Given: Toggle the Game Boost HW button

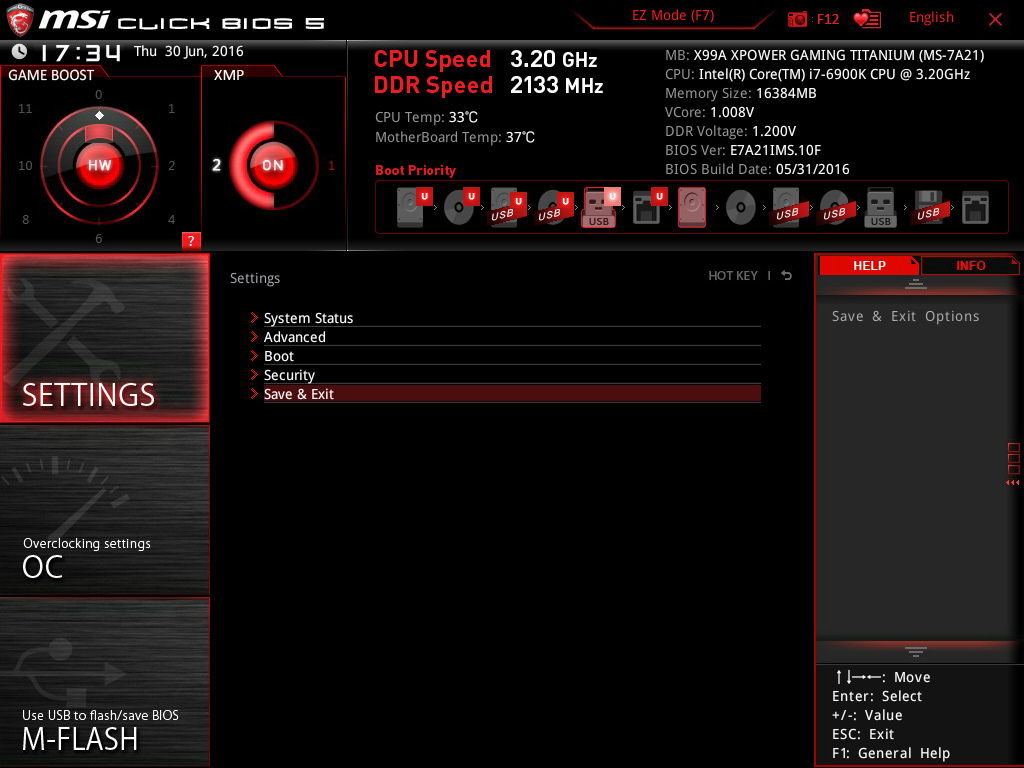Looking at the screenshot, I should click(x=99, y=165).
